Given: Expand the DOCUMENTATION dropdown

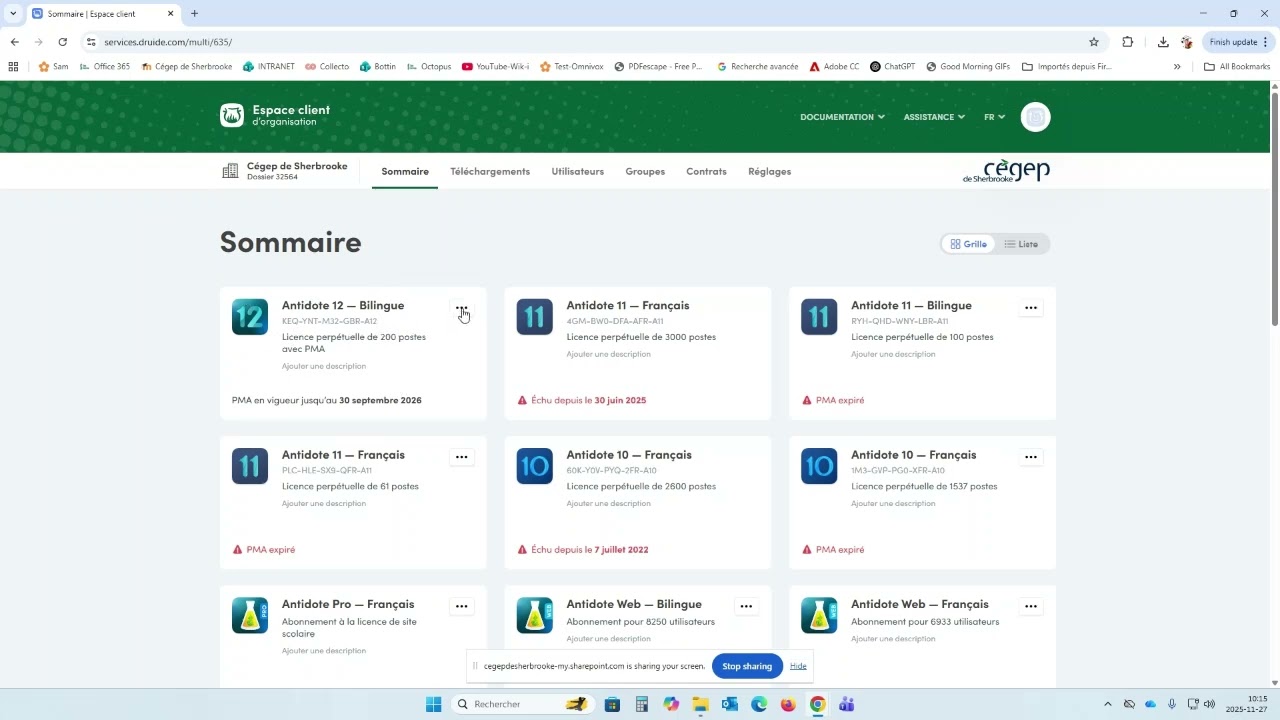Looking at the screenshot, I should 842,117.
